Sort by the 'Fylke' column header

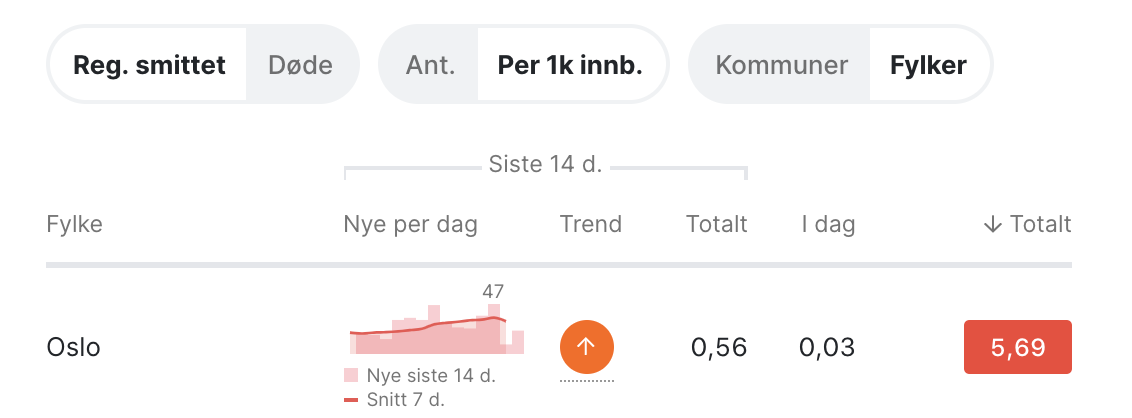click(x=75, y=224)
